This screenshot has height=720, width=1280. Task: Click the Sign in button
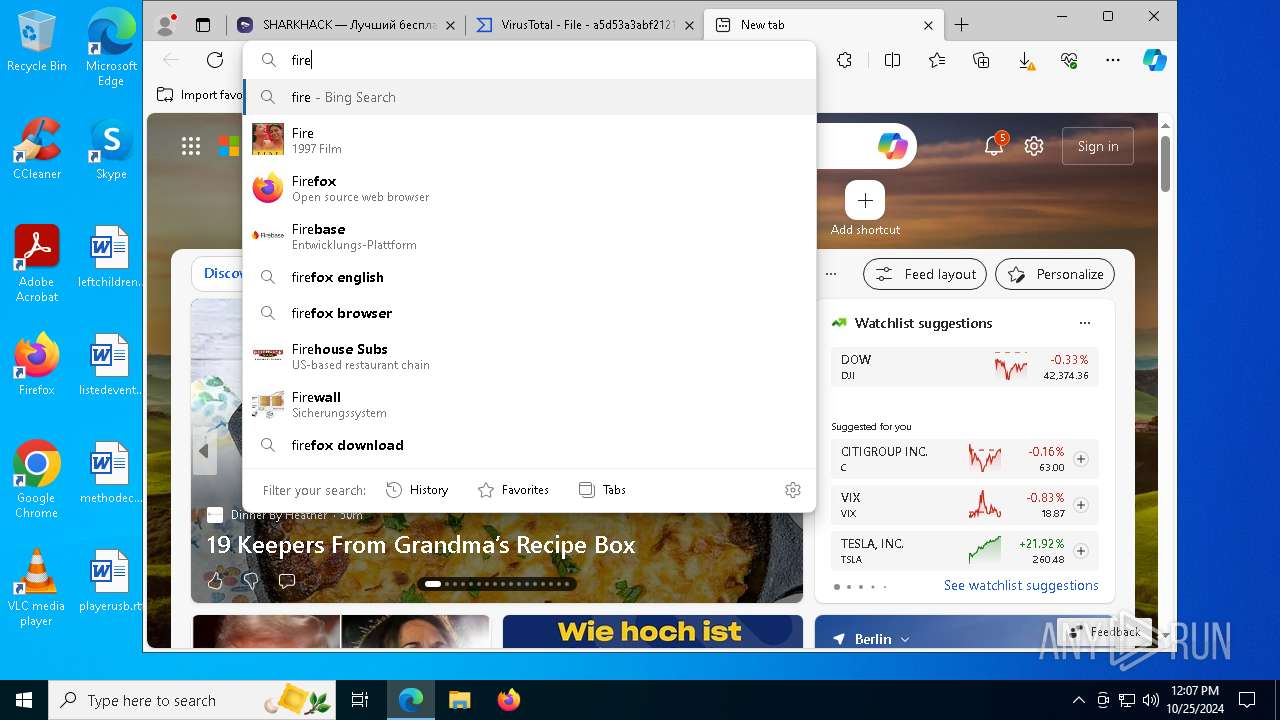pyautogui.click(x=1098, y=146)
